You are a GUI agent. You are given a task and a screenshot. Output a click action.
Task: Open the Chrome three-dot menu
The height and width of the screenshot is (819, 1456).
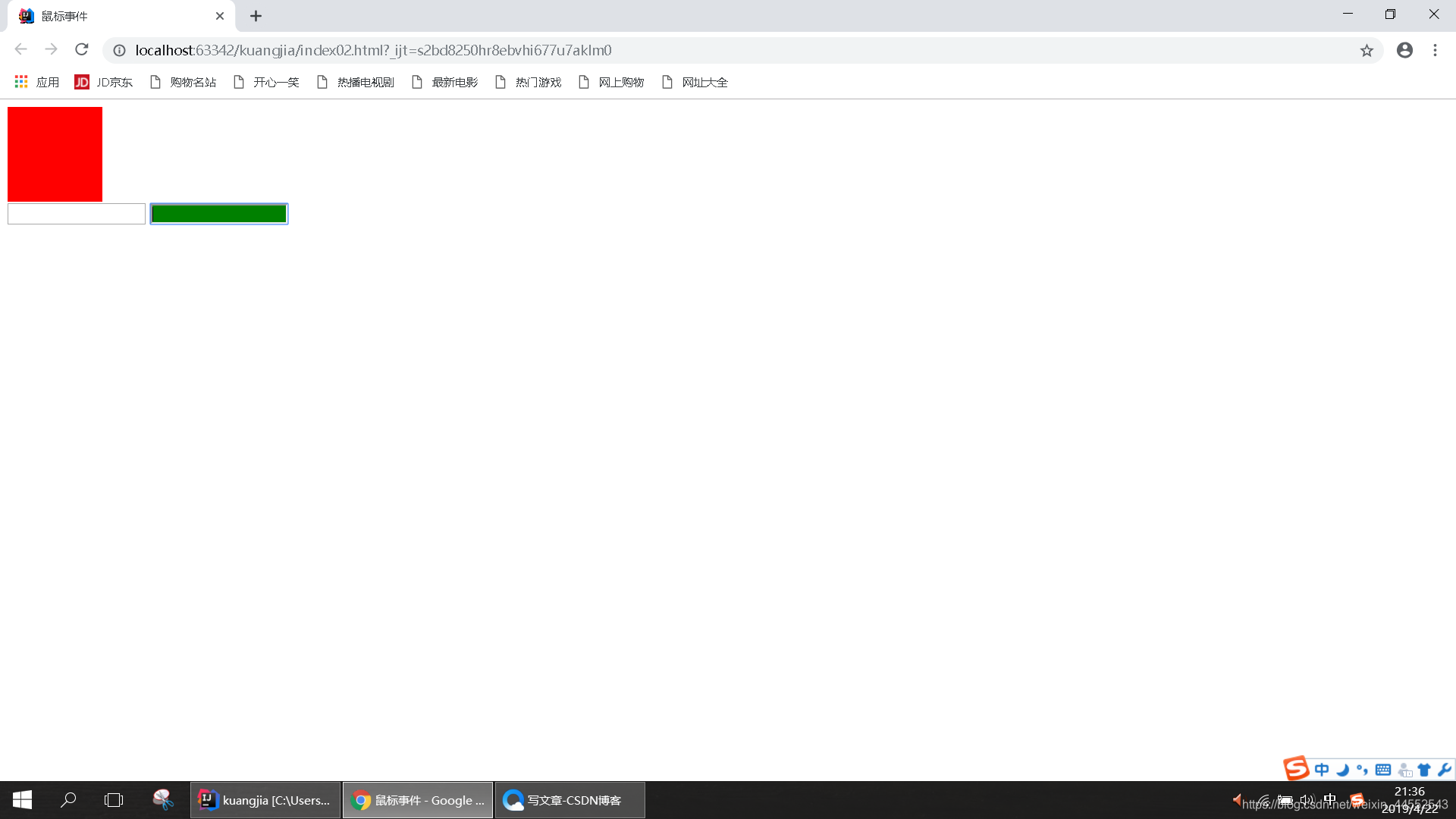[1435, 50]
